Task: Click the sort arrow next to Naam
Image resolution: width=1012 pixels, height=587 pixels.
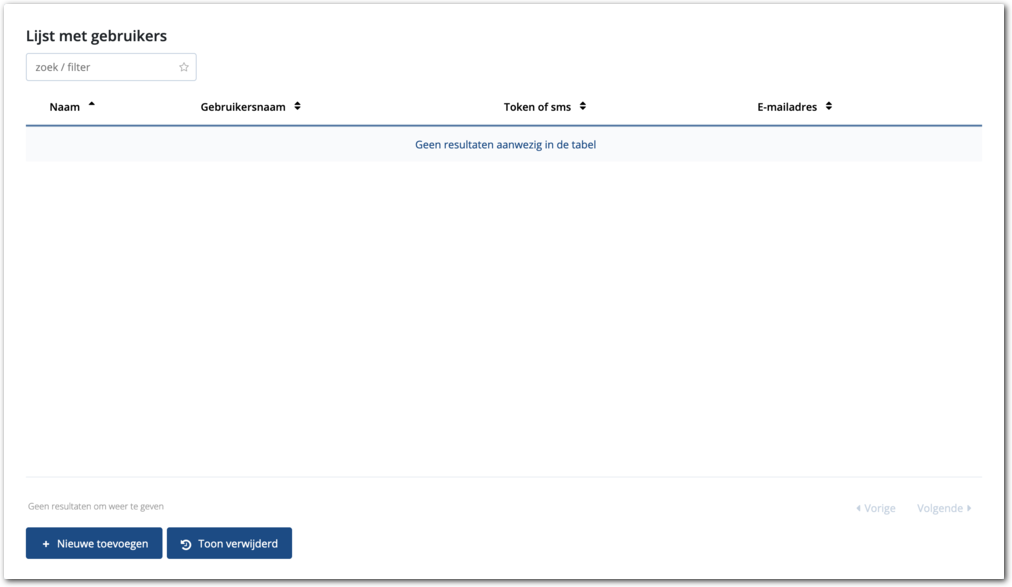Action: [x=92, y=105]
